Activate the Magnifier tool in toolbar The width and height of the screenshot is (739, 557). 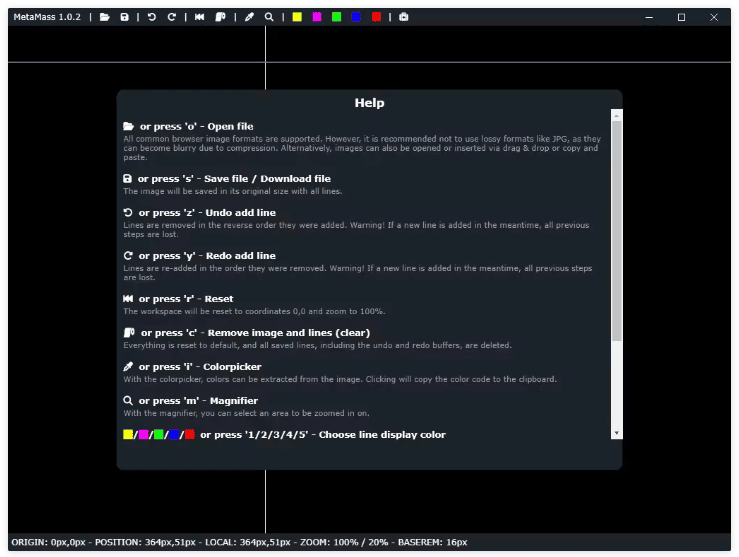click(x=269, y=17)
